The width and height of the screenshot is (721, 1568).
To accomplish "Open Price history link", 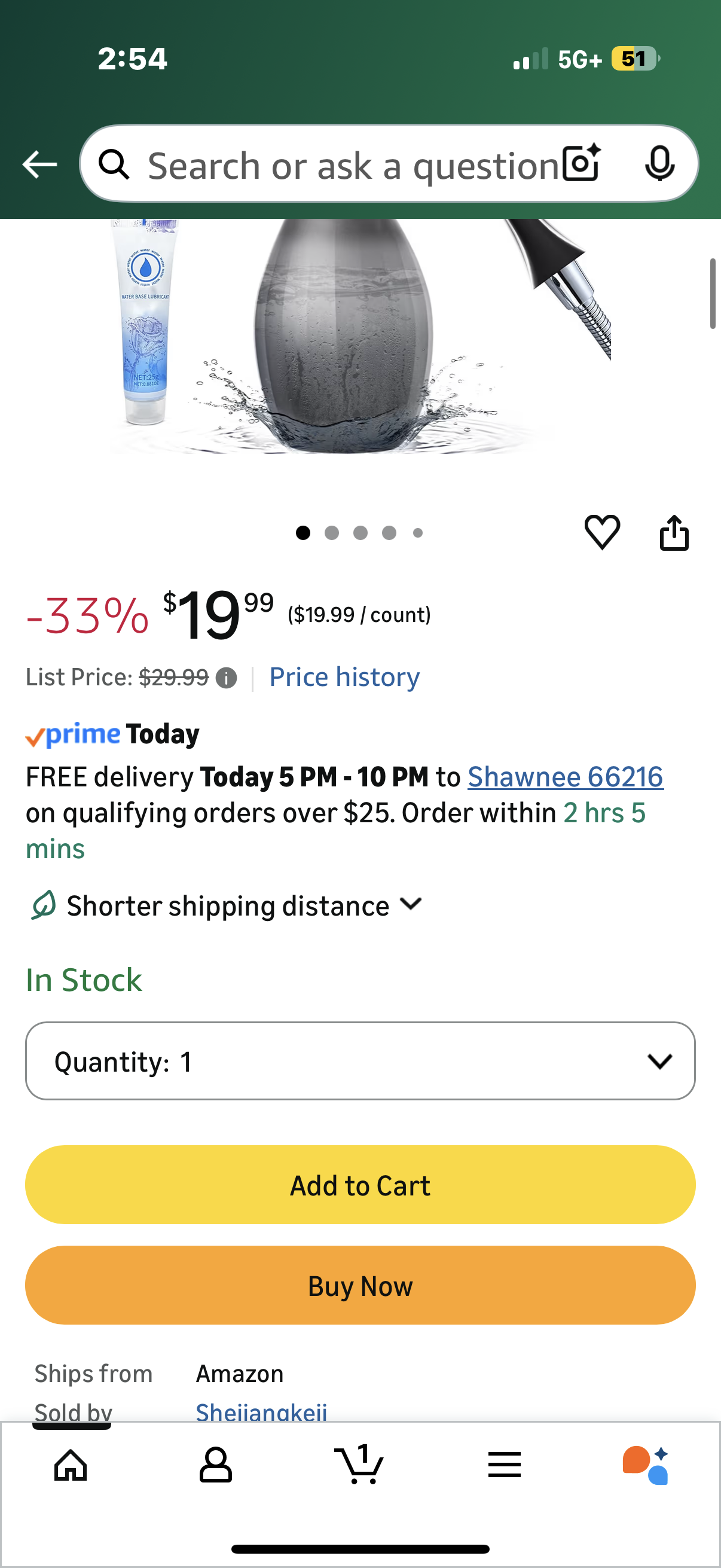I will pos(344,677).
